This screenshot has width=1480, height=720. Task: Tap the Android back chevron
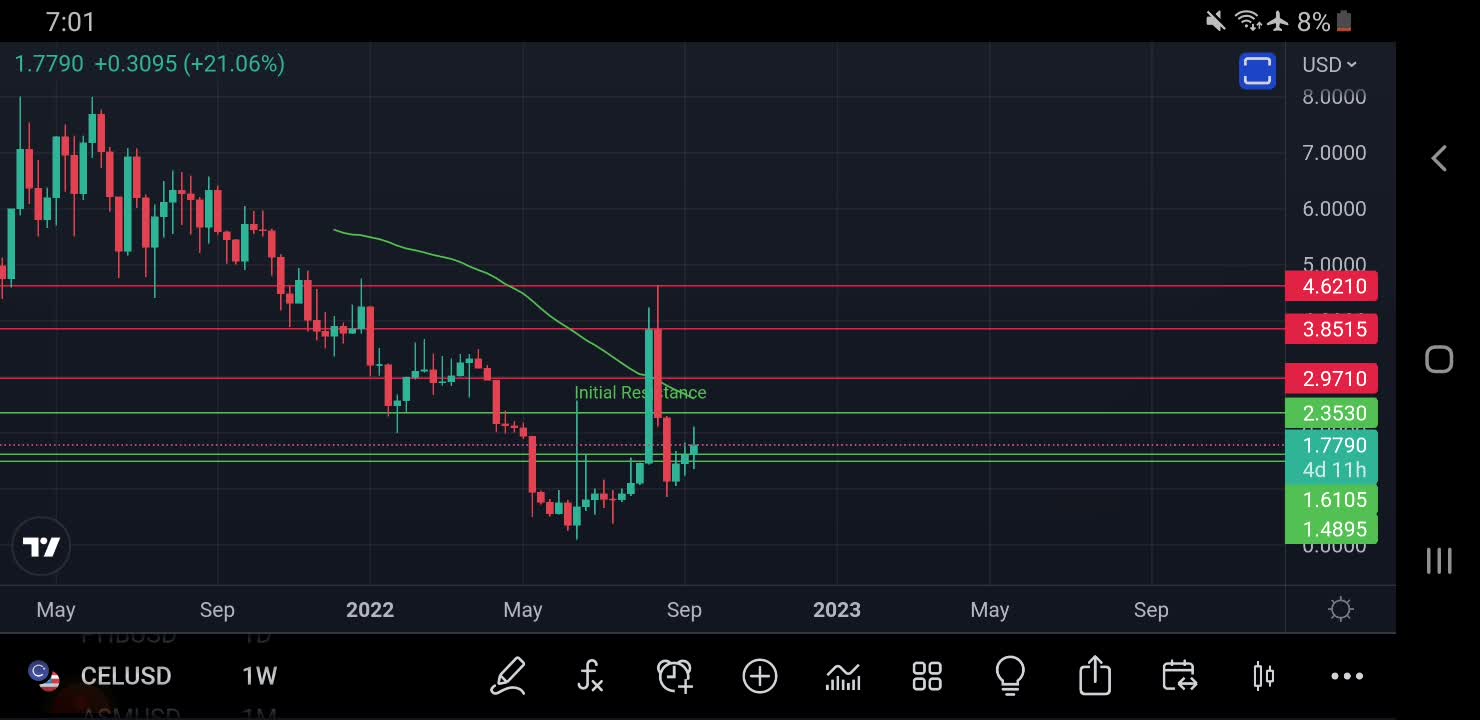point(1439,158)
